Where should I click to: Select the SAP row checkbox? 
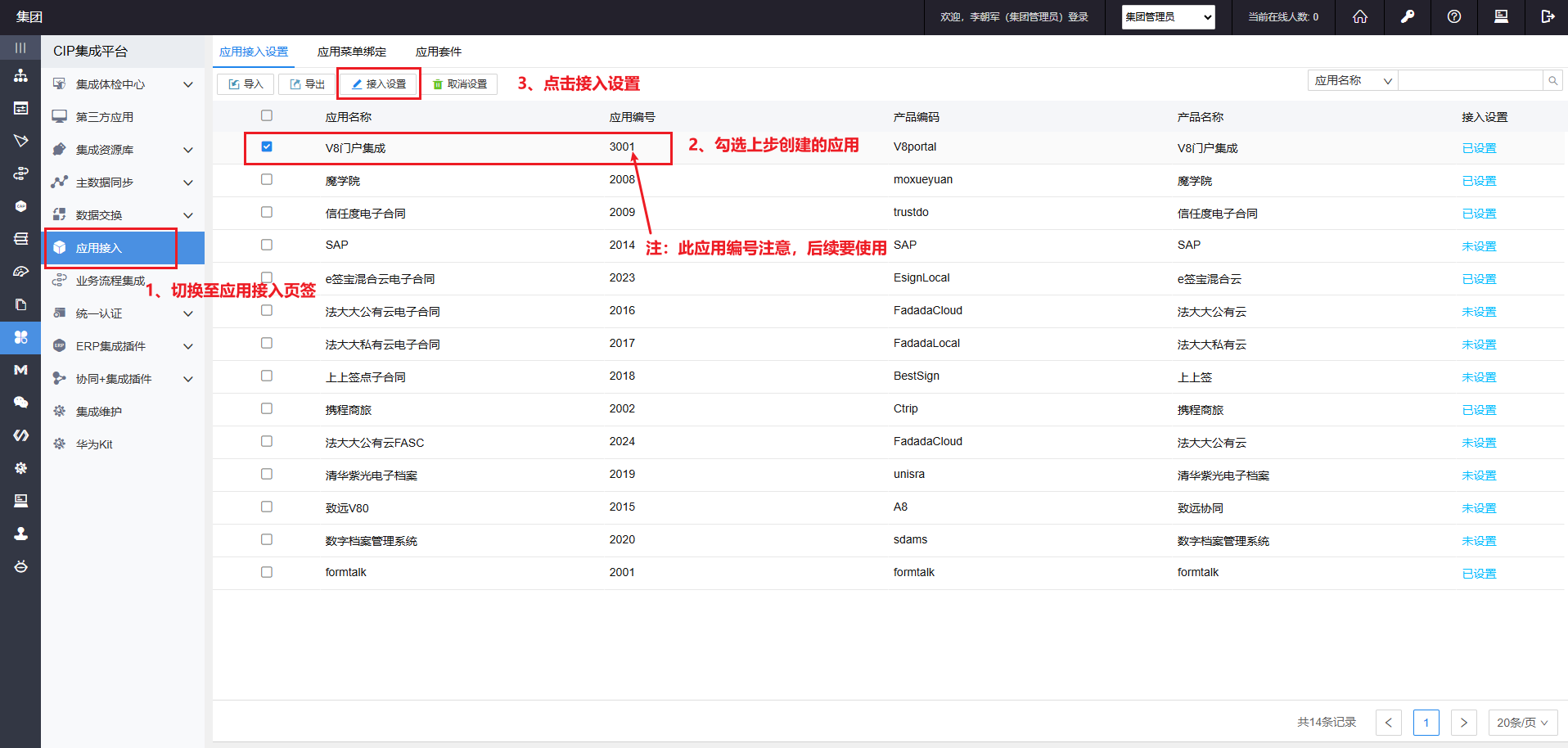point(267,245)
